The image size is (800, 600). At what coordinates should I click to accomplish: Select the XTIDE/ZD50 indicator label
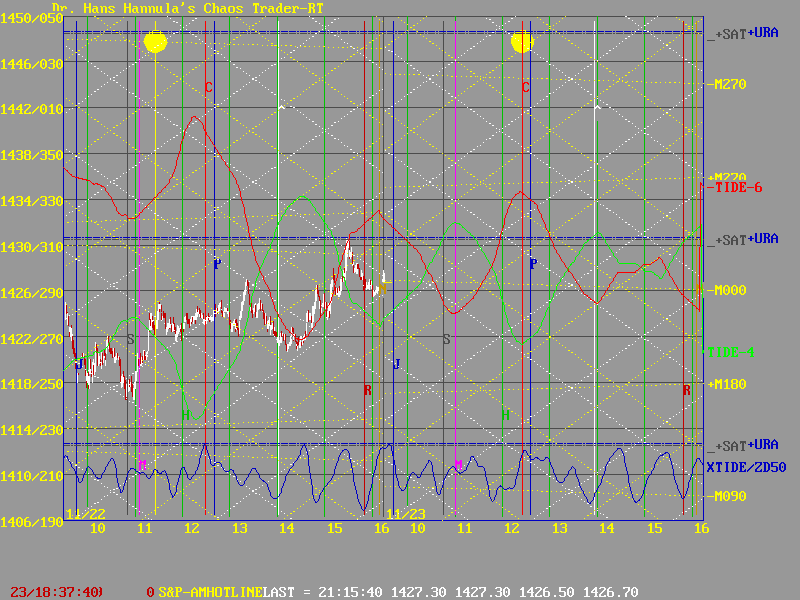pos(746,467)
